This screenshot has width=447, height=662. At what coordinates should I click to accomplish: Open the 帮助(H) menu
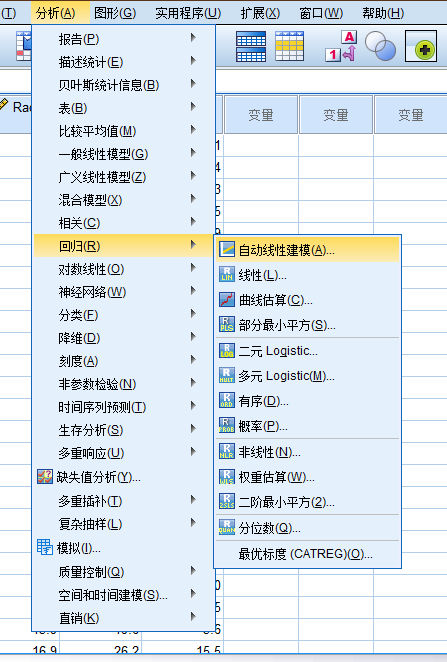[x=383, y=13]
